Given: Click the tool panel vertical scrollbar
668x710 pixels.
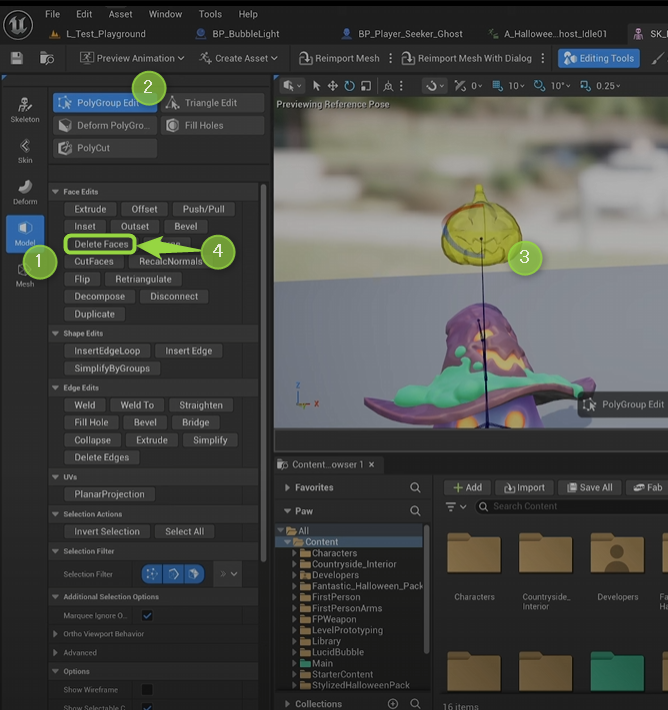Looking at the screenshot, I should (263, 371).
